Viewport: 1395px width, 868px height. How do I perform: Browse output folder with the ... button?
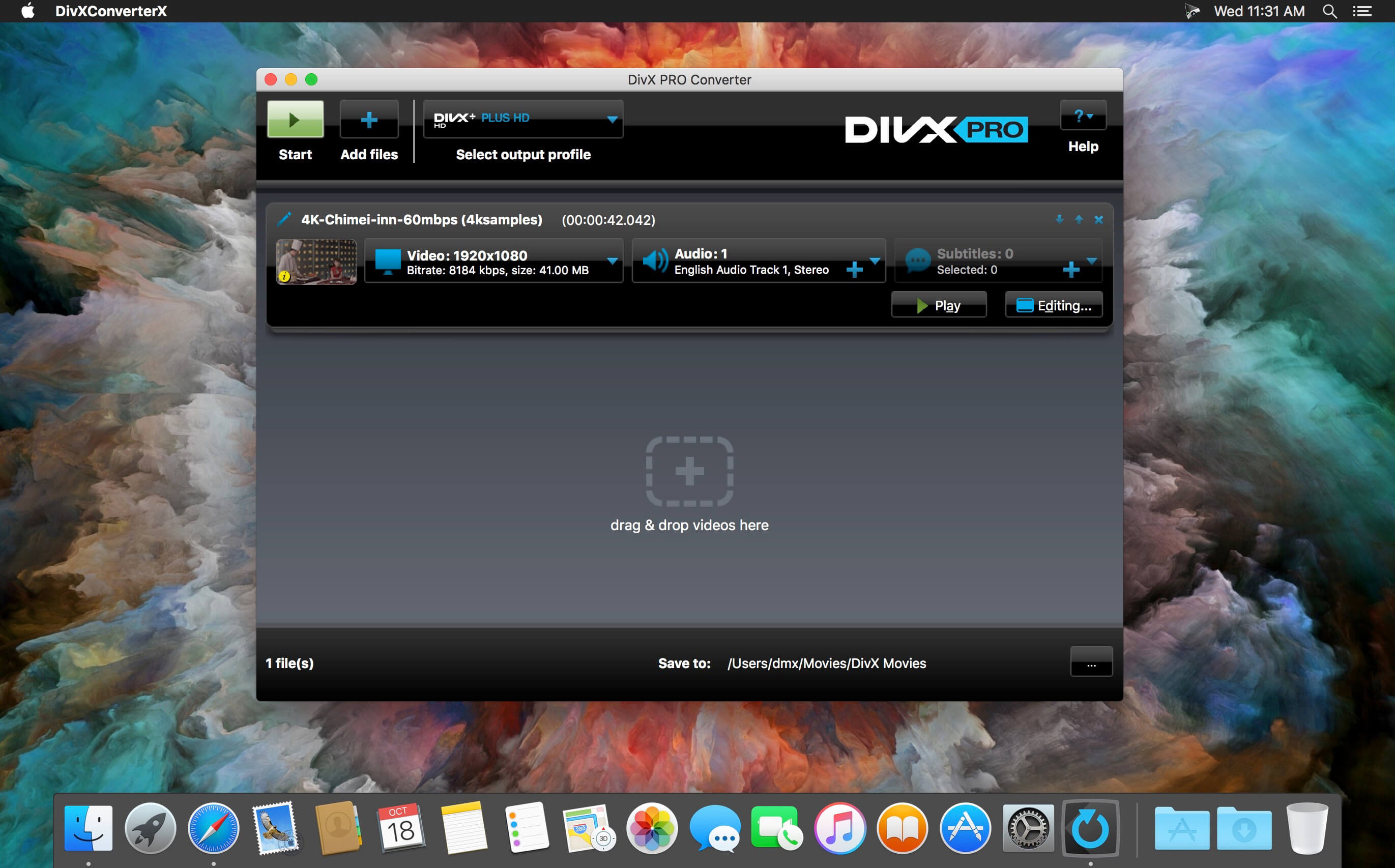coord(1091,662)
